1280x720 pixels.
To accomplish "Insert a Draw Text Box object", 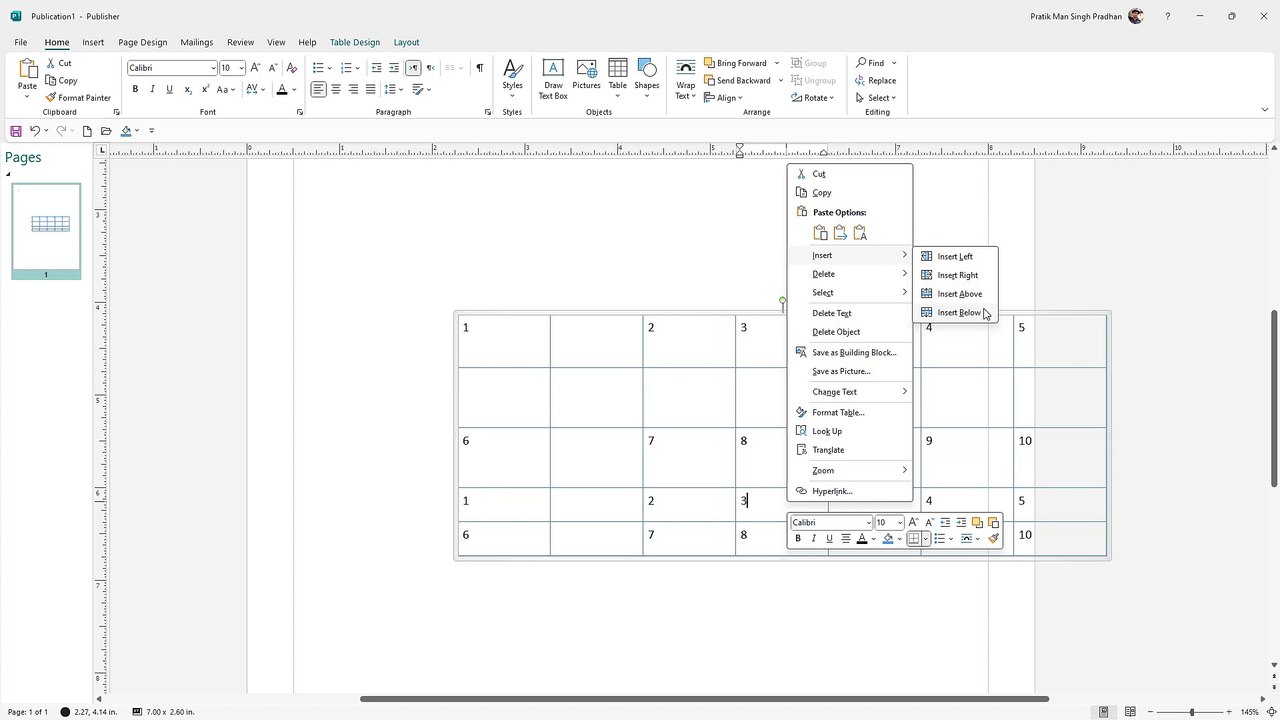I will [553, 79].
